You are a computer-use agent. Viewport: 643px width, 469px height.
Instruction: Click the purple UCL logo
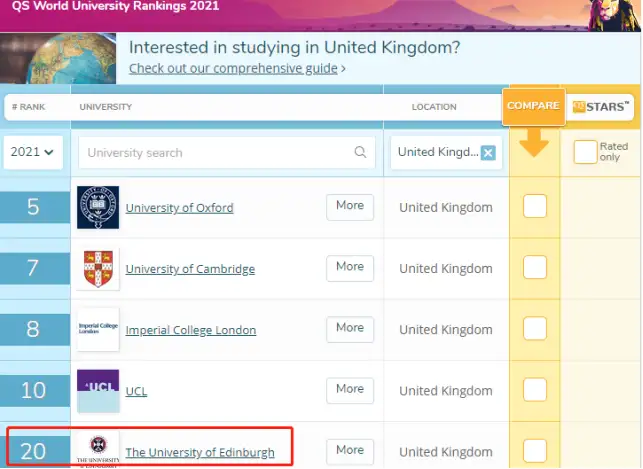[x=98, y=391]
